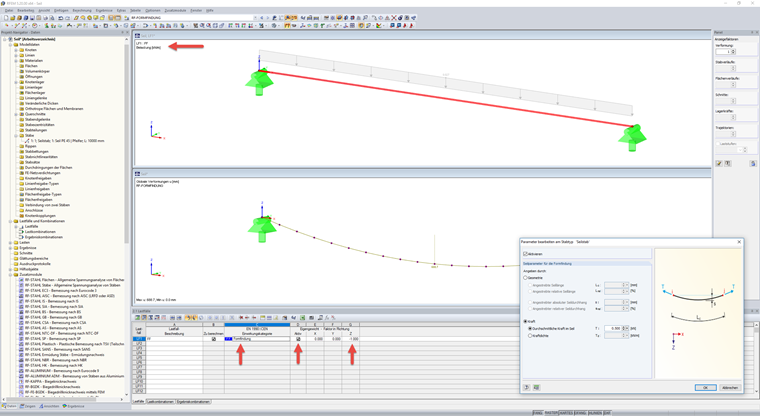Click the leftmost icon at Panel bottom
760x416 pixels.
[x=719, y=164]
